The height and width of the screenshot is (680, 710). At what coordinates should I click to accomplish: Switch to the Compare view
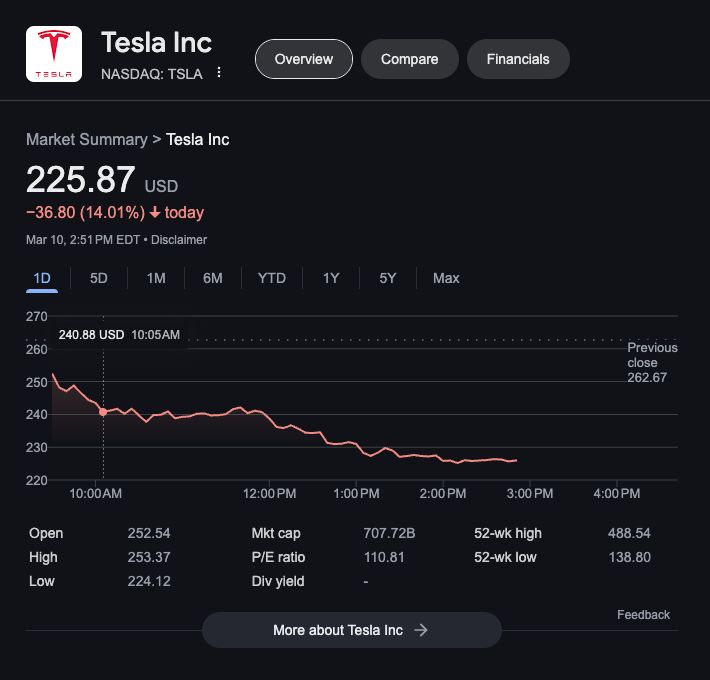tap(410, 59)
